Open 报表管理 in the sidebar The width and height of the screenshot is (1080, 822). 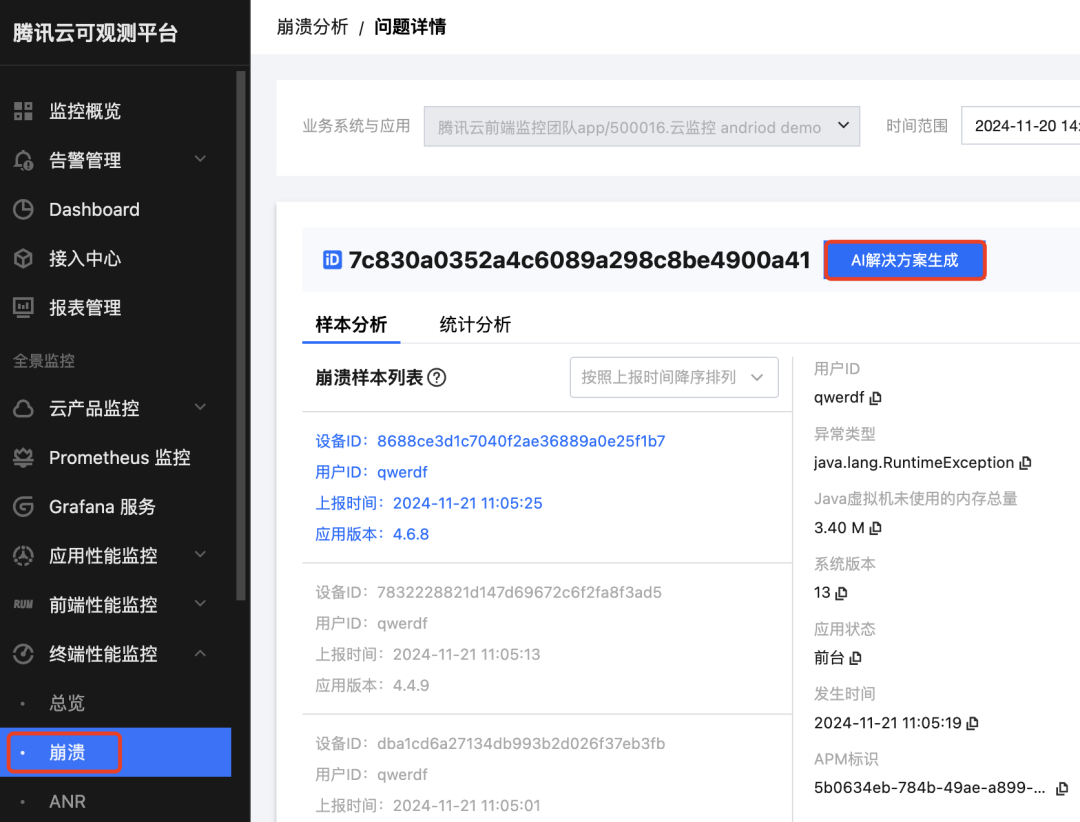(85, 307)
